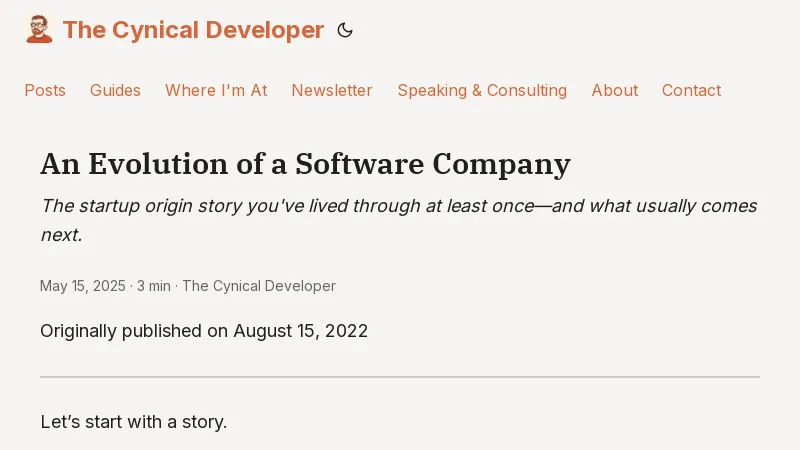
Task: Click the bearded avatar logo icon
Action: tap(39, 30)
